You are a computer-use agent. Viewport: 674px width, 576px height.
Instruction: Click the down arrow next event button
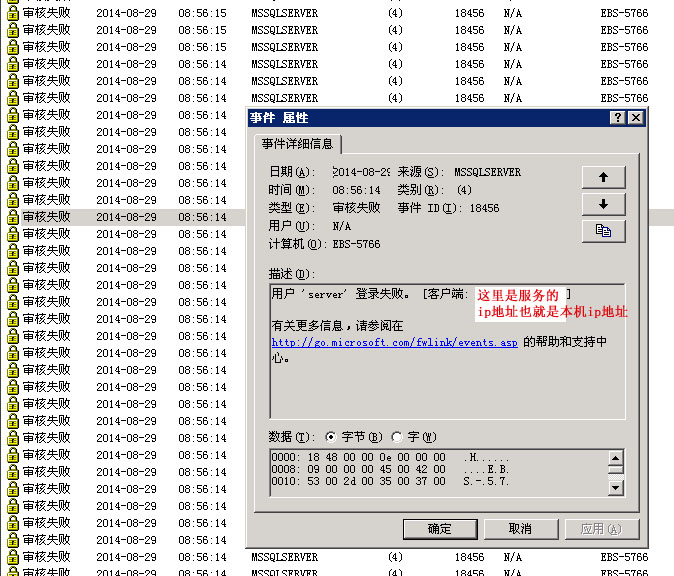[x=603, y=204]
